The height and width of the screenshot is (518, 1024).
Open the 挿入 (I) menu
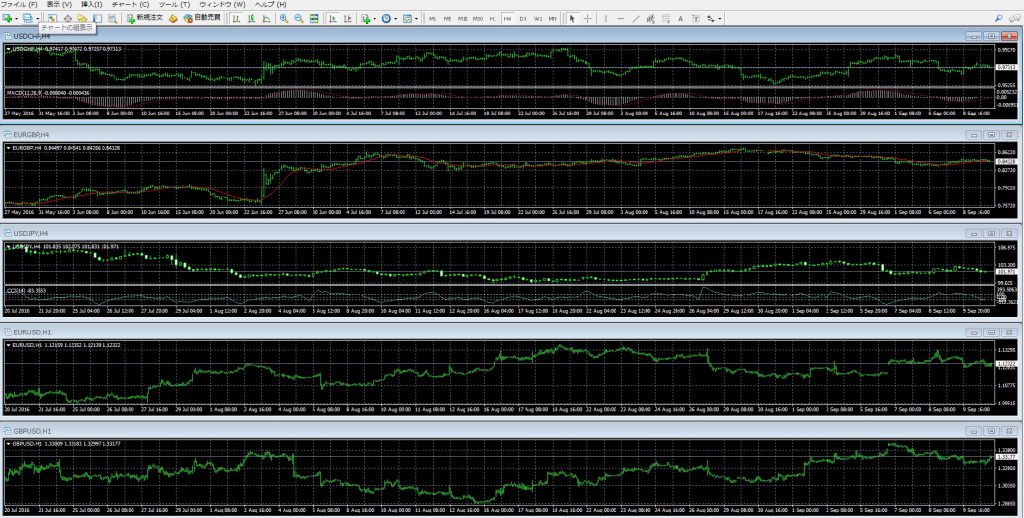[x=92, y=4]
